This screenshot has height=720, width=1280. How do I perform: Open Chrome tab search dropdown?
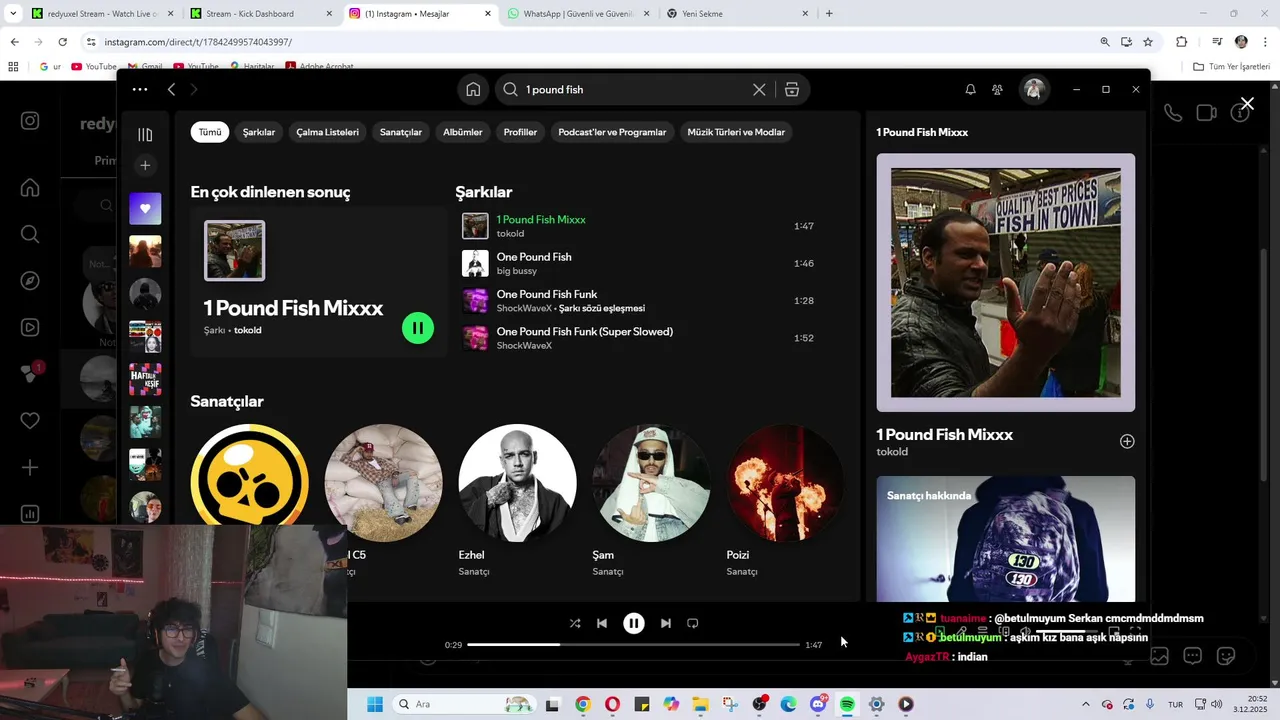[13, 14]
